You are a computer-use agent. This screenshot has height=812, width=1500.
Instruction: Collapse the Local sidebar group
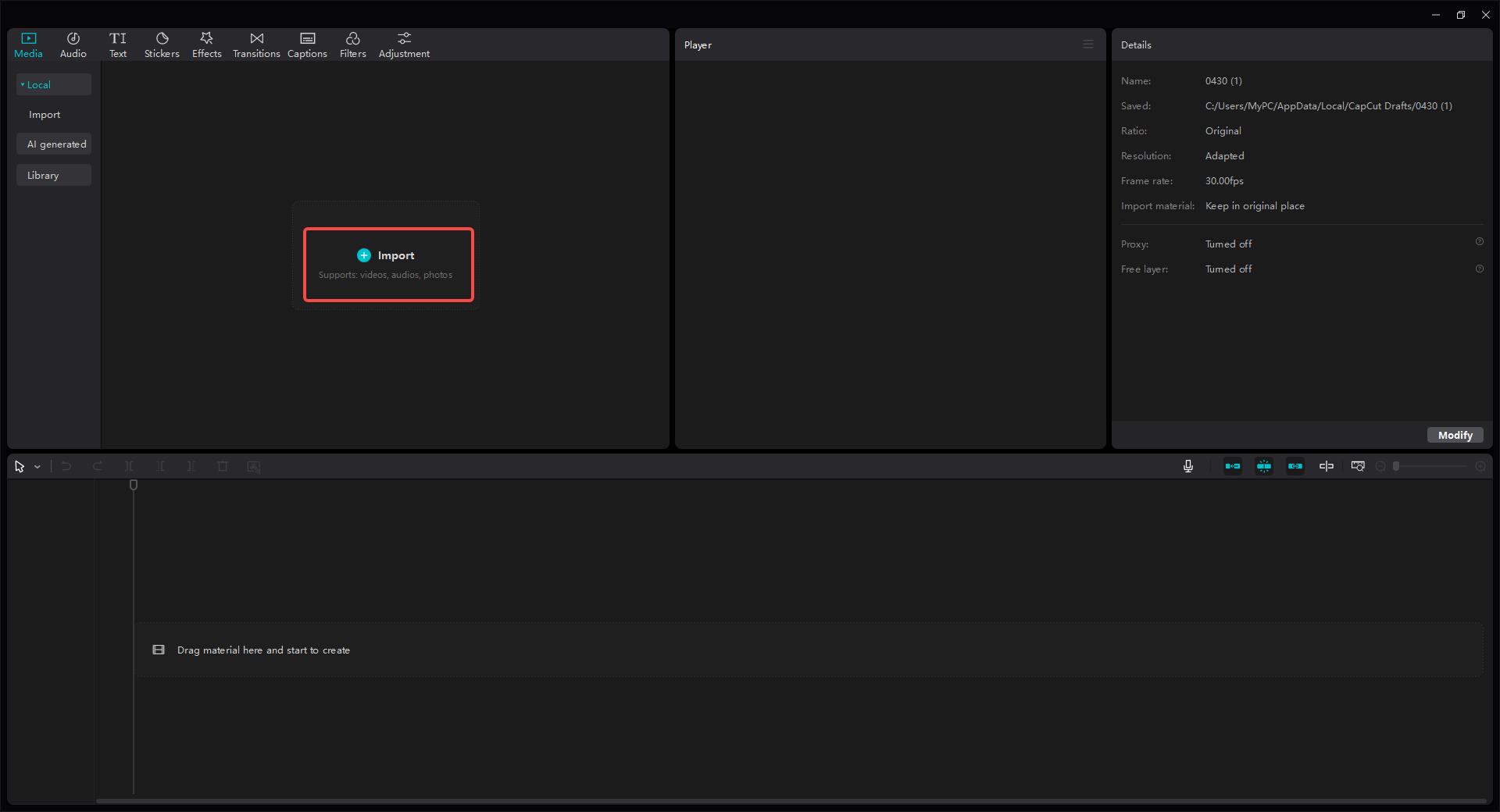(x=23, y=84)
